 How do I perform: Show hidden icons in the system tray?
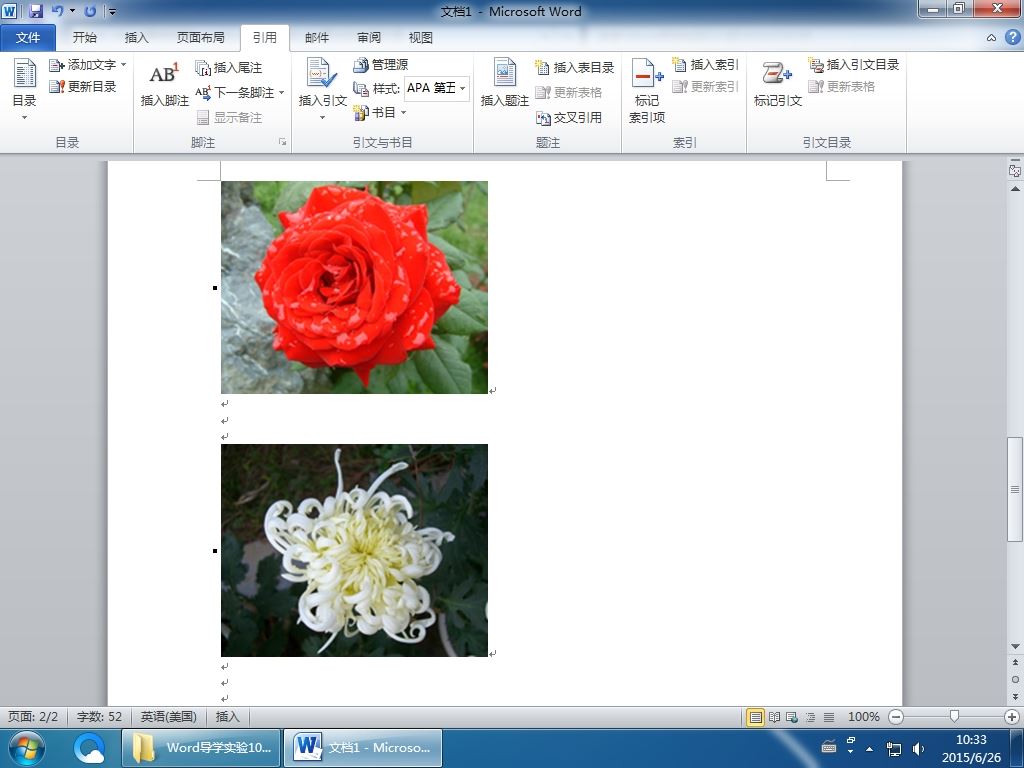click(869, 748)
